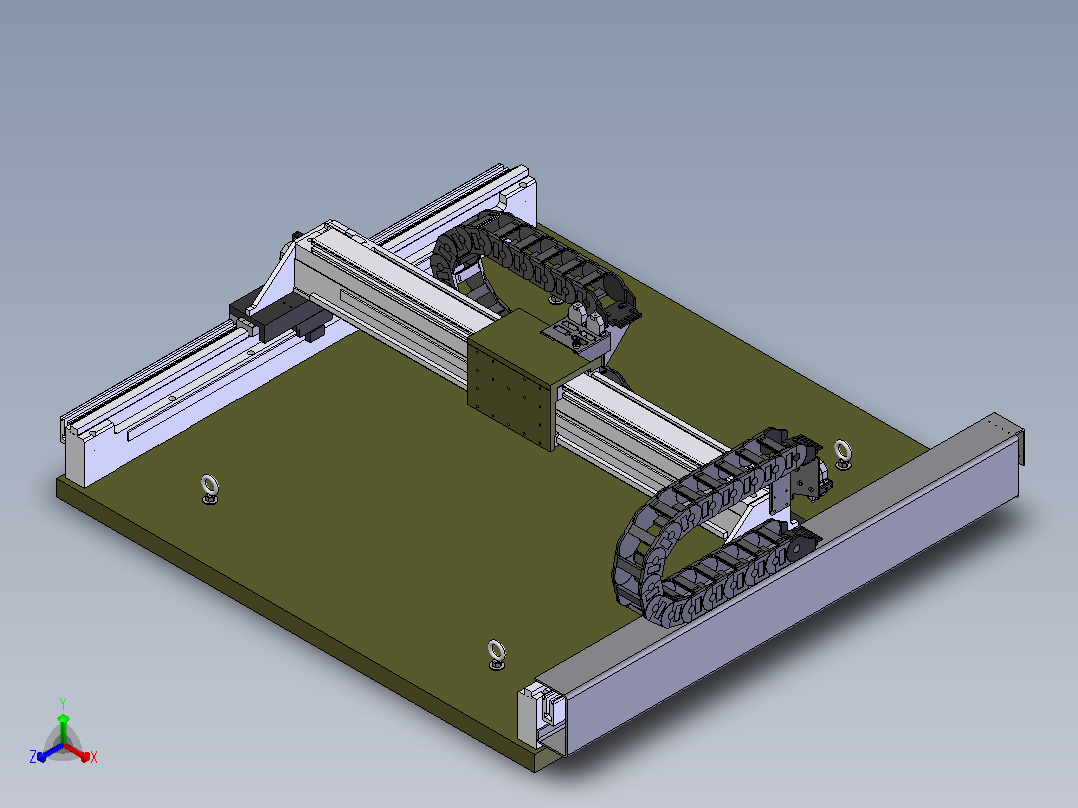Select the eye bolt next to the lower drag chain mount

[x=843, y=455]
